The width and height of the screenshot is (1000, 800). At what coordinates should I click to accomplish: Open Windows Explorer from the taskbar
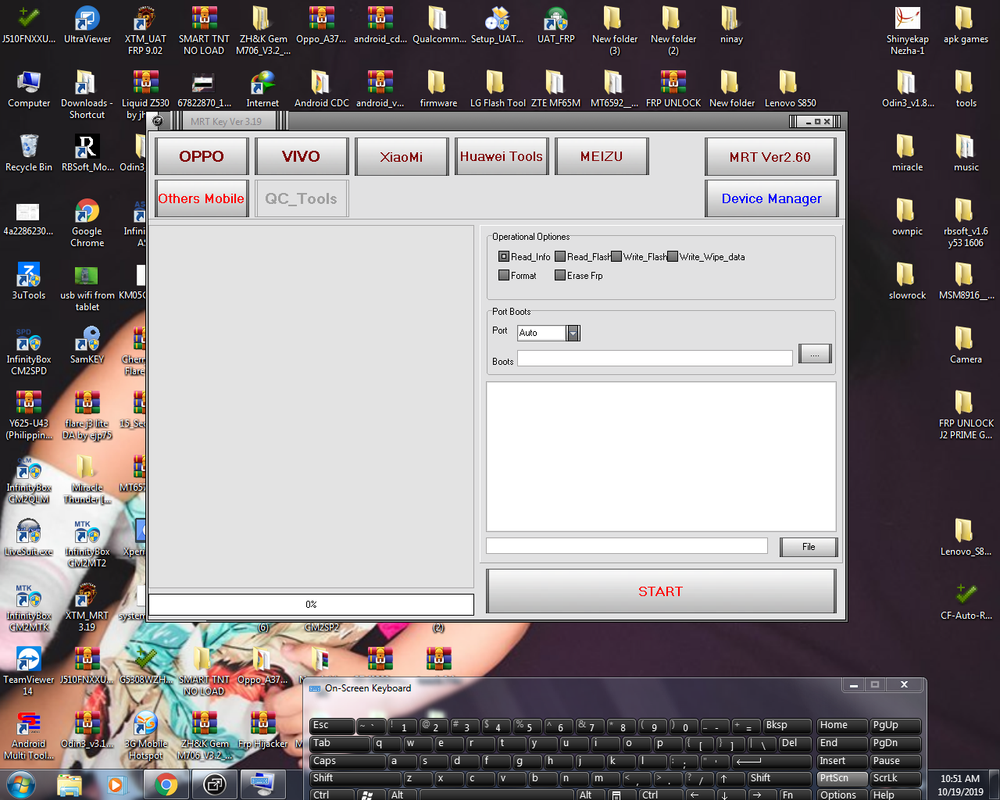(69, 785)
